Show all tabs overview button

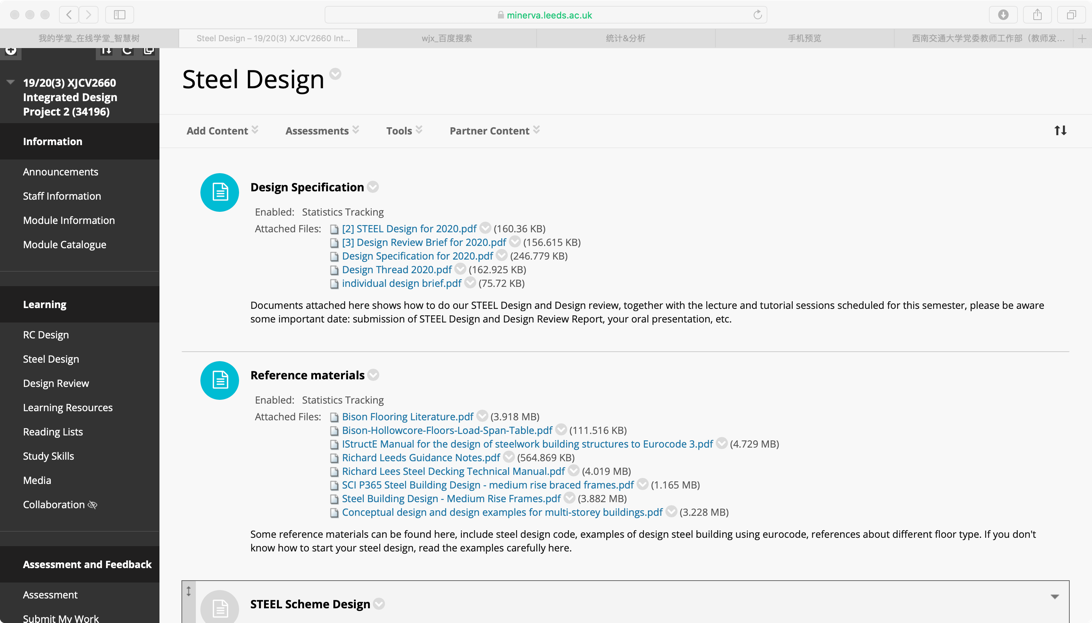coord(1071,15)
